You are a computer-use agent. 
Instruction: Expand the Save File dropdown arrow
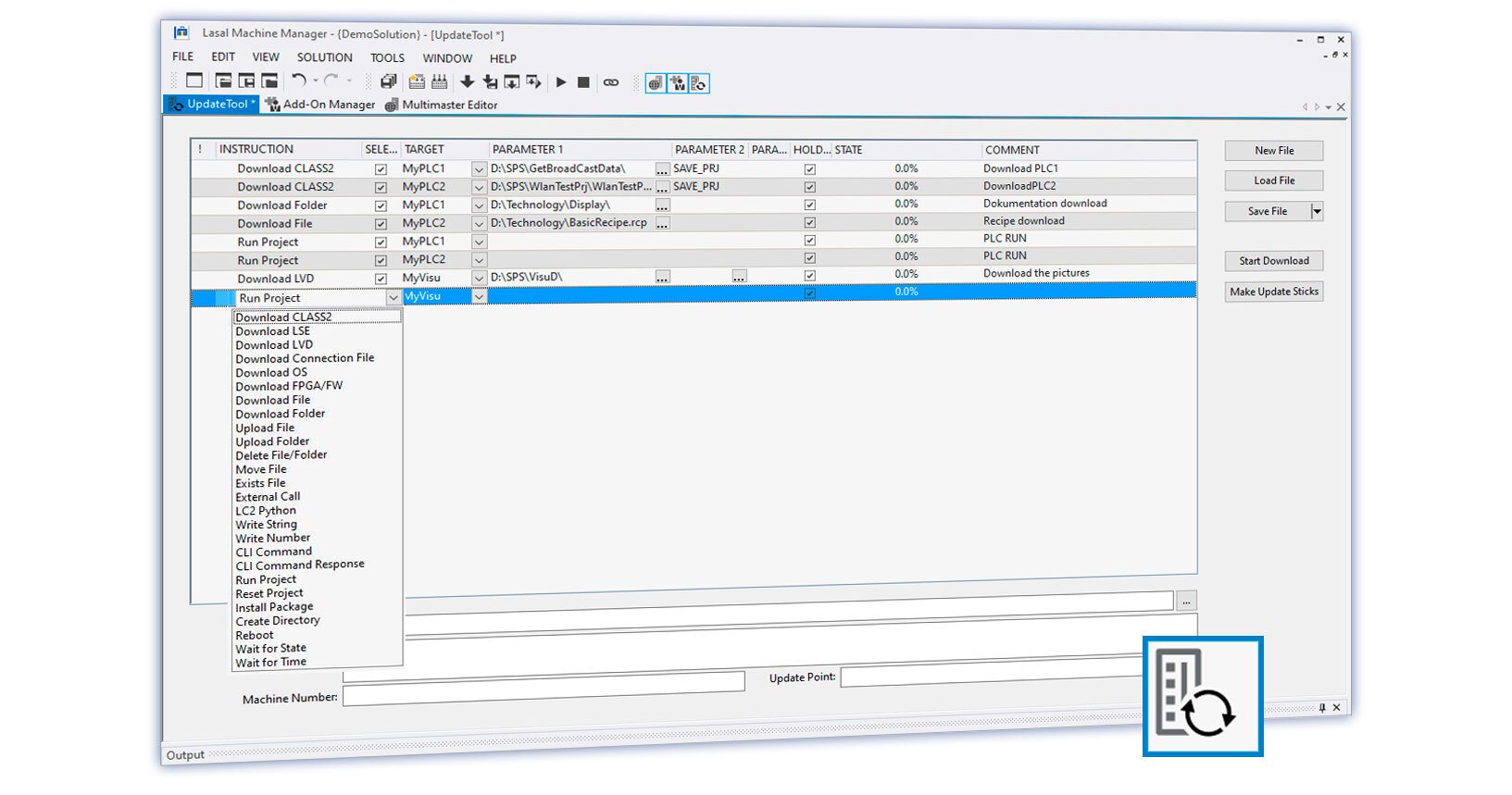[x=1317, y=212]
